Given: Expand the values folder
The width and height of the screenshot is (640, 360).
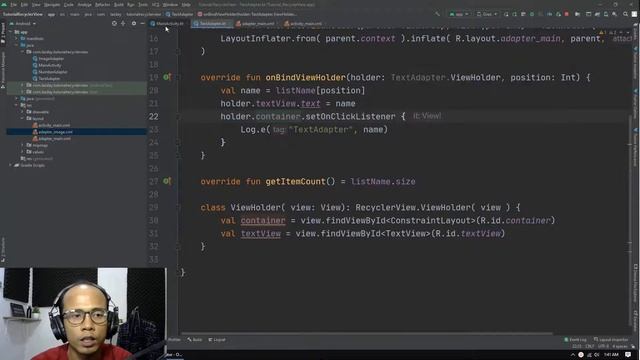Looking at the screenshot, I should coord(23,152).
